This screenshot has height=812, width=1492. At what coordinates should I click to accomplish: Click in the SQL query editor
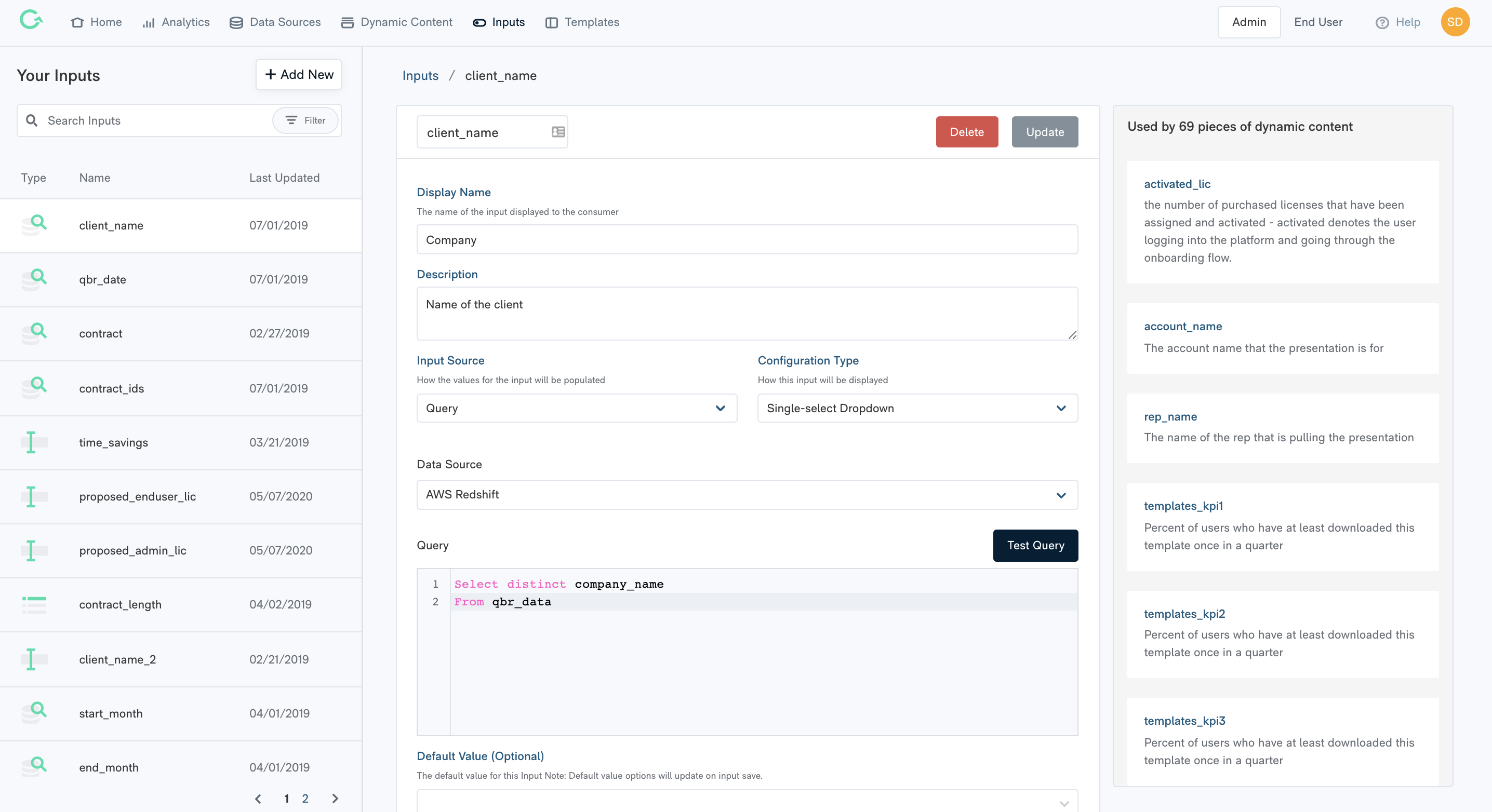pos(747,652)
